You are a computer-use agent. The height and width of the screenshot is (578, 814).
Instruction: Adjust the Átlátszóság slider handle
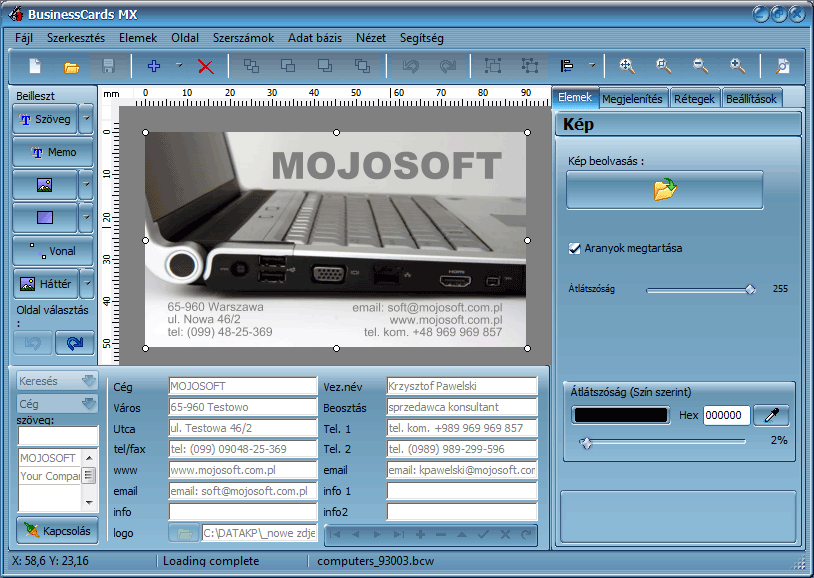[750, 290]
